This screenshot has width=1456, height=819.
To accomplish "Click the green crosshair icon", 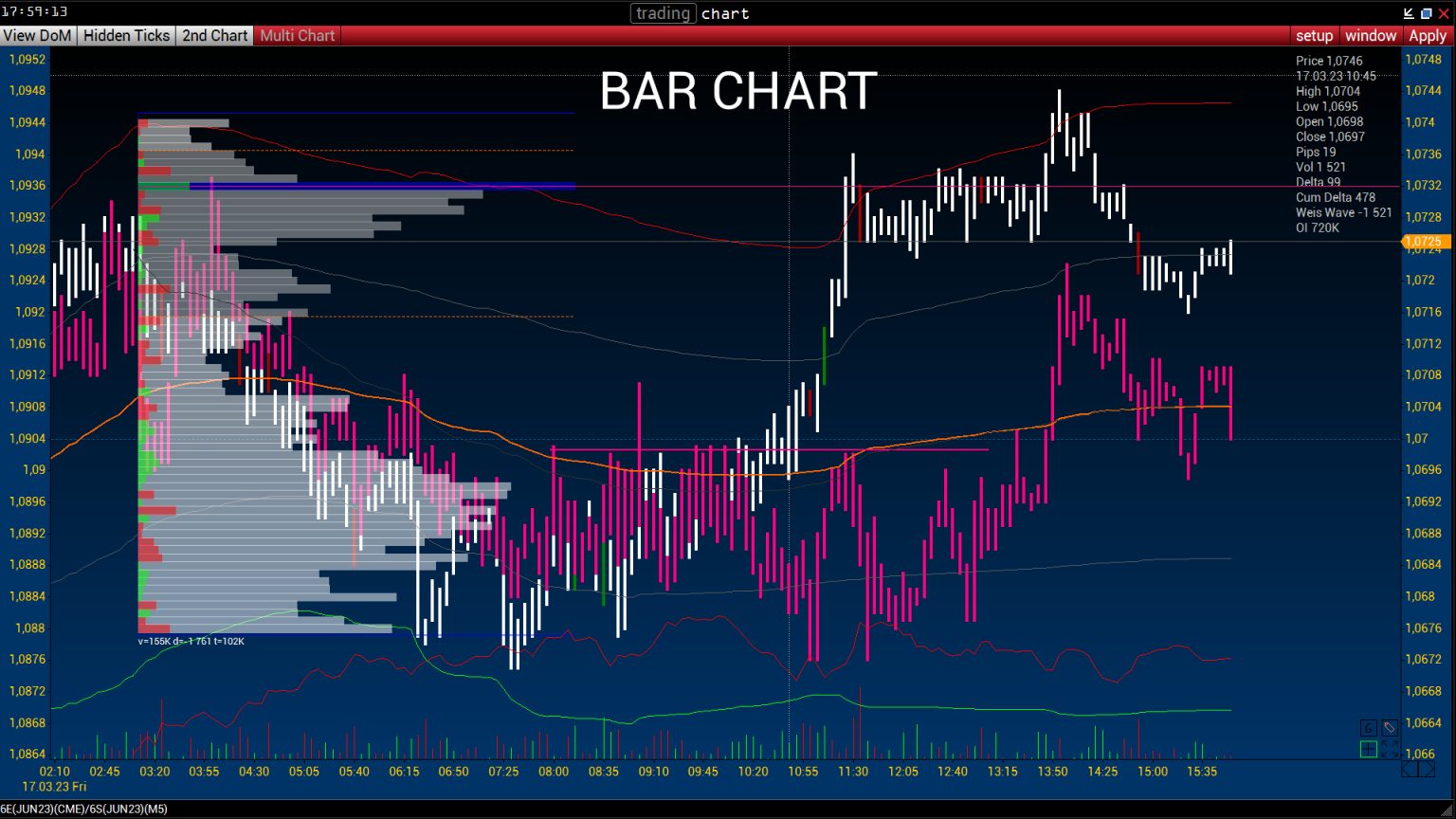I will (1368, 749).
